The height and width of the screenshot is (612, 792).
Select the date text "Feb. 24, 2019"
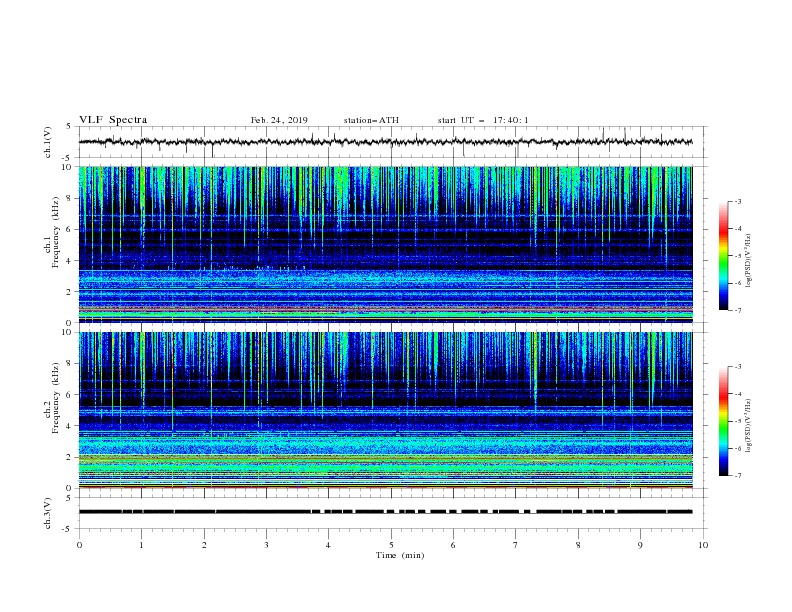pos(279,121)
